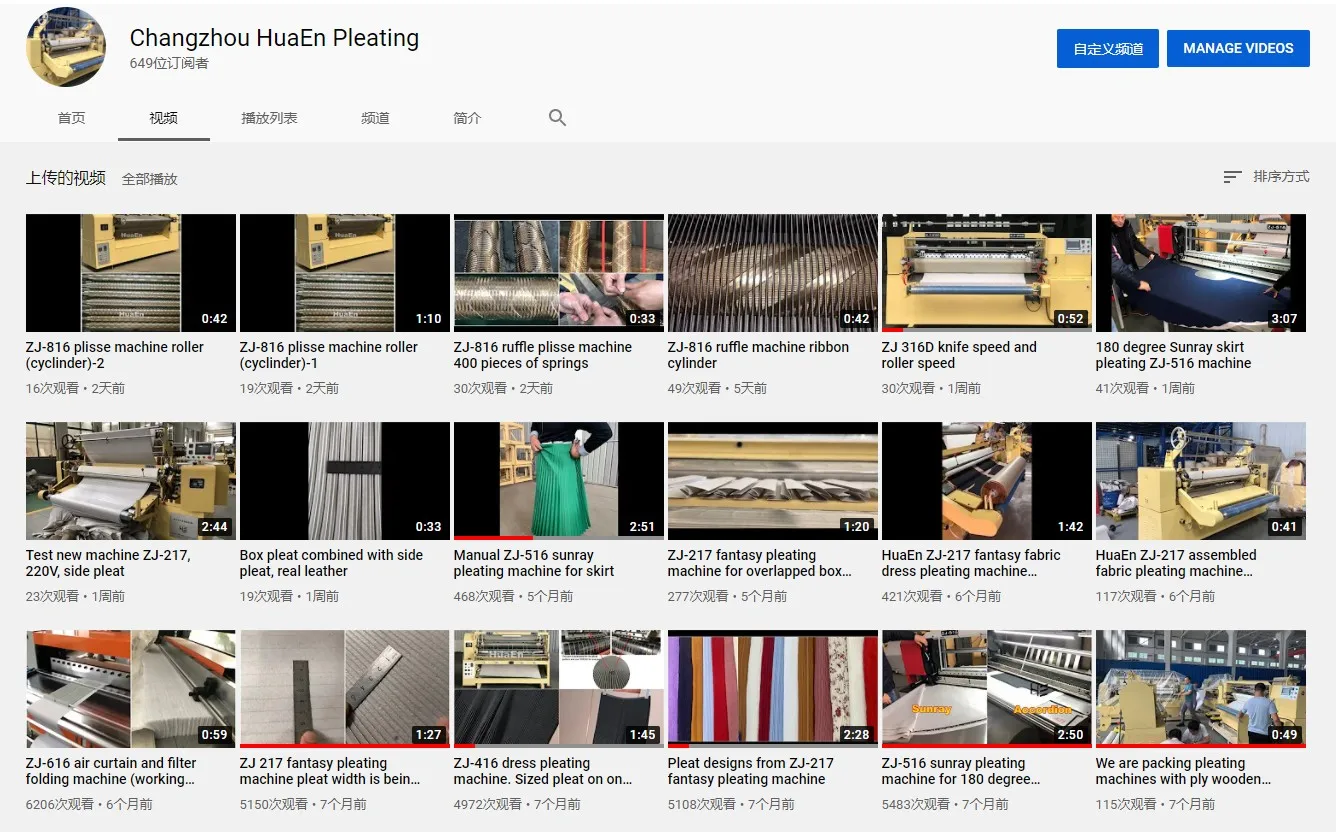Open the ZJ 316D knife speed video thumbnail
This screenshot has width=1336, height=832.
click(x=986, y=272)
